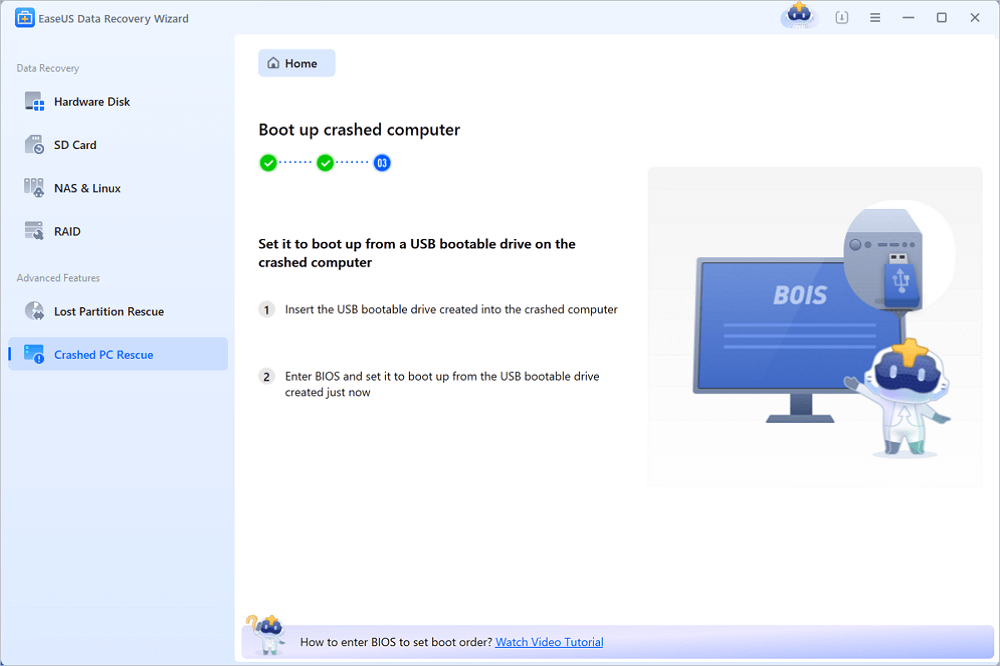The height and width of the screenshot is (666, 1000).
Task: Open NAS & Linux recovery
Action: [118, 188]
